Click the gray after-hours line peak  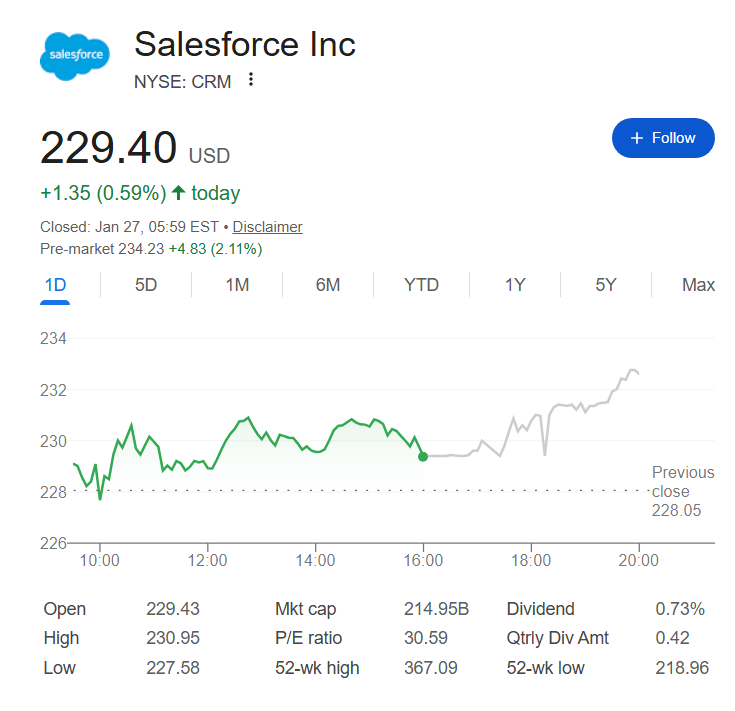(635, 370)
